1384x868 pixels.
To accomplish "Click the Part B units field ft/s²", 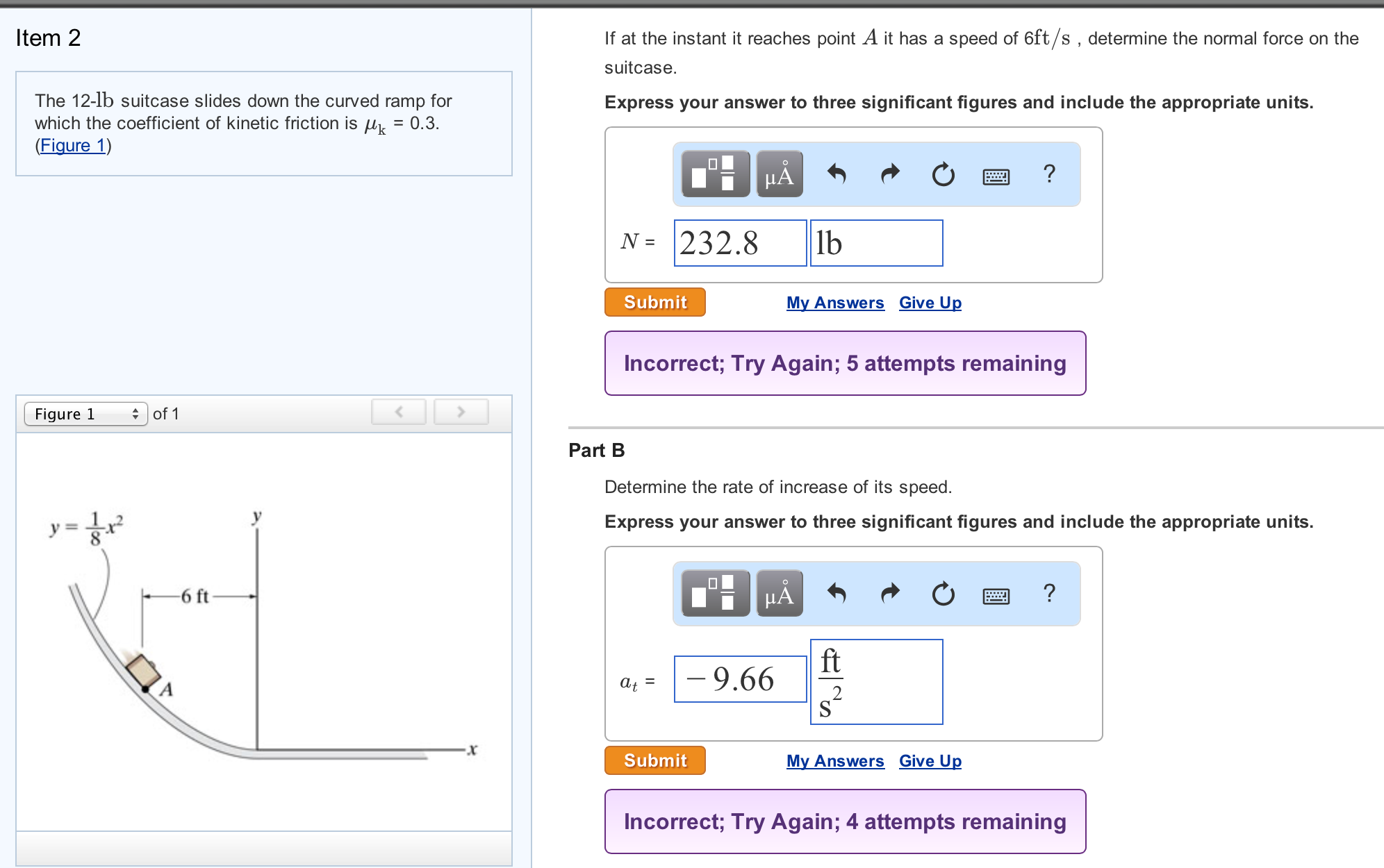I will tap(876, 682).
